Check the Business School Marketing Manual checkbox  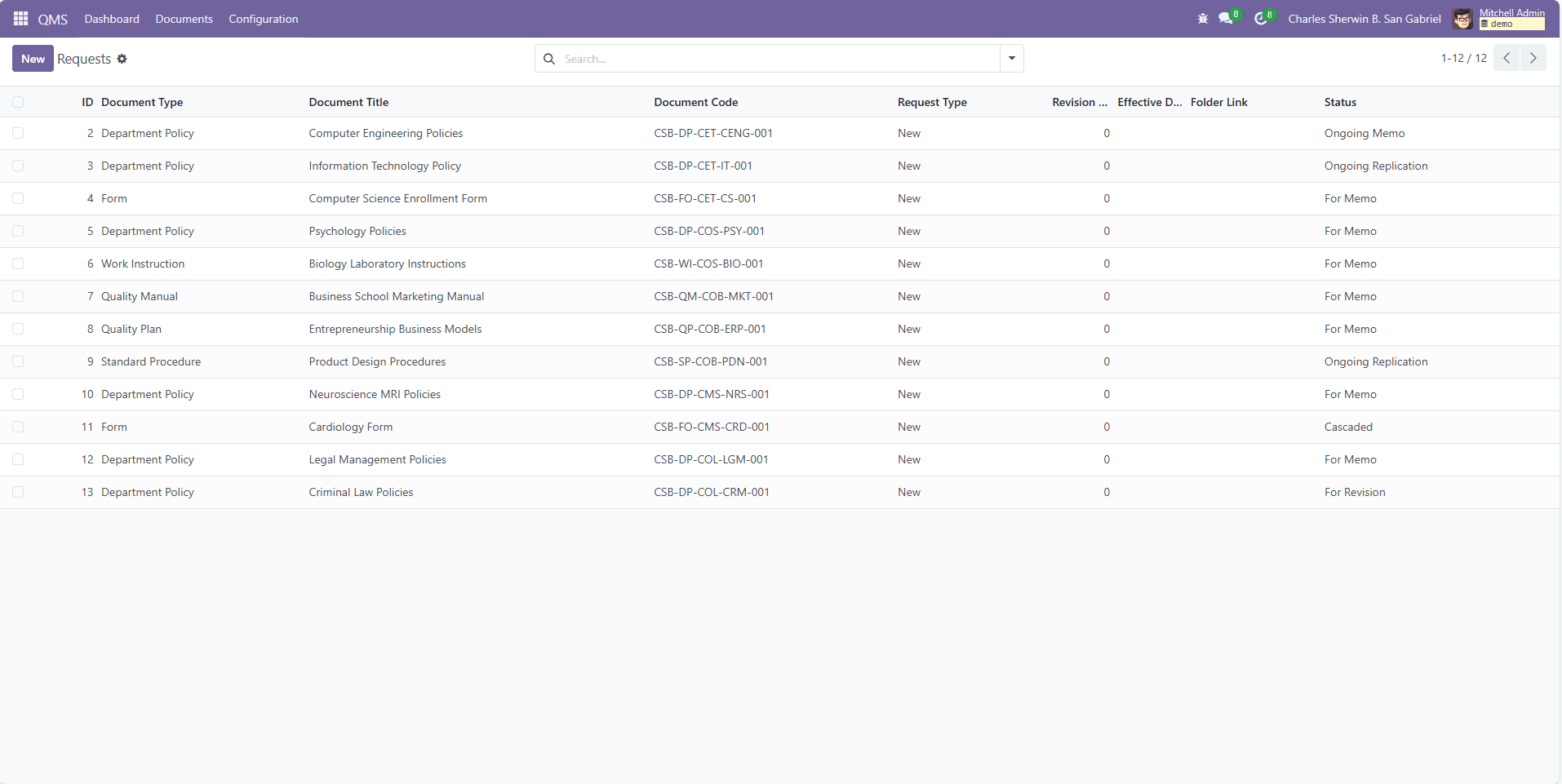tap(18, 296)
